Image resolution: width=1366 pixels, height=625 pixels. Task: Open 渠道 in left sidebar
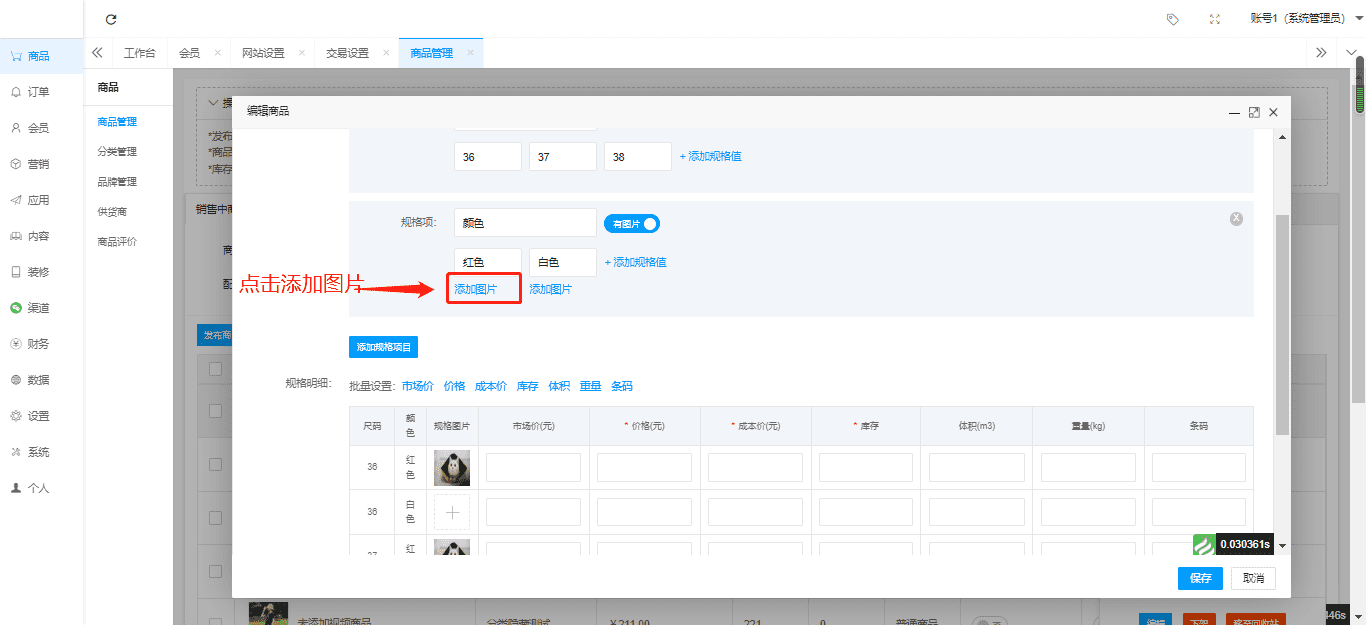pyautogui.click(x=39, y=308)
